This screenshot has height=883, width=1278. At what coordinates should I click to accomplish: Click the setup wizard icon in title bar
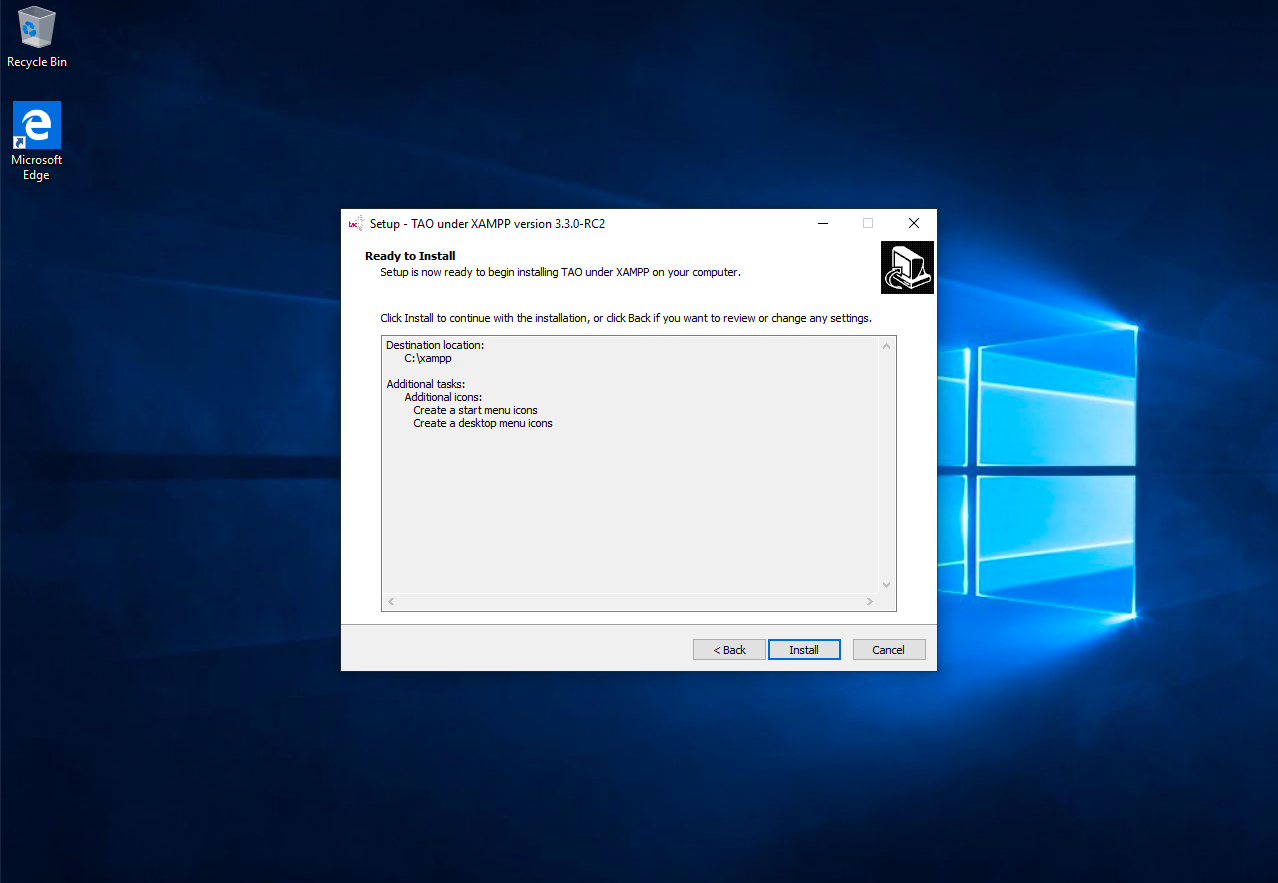coord(356,223)
